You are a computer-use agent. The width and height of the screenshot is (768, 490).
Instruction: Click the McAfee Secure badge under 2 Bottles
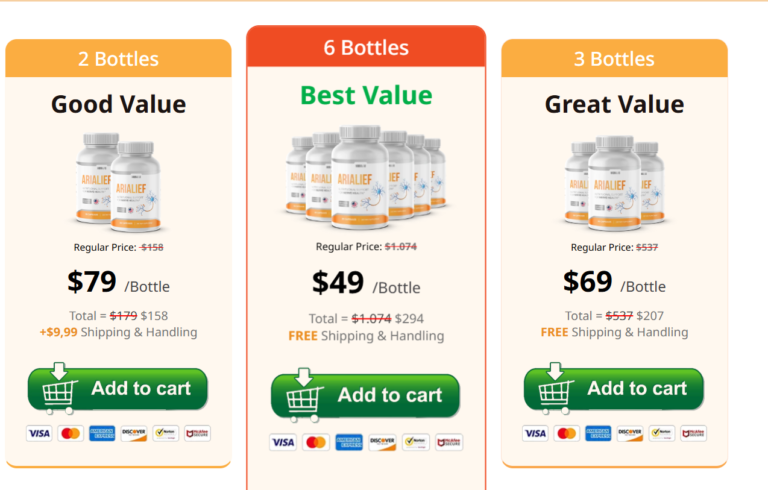[197, 433]
